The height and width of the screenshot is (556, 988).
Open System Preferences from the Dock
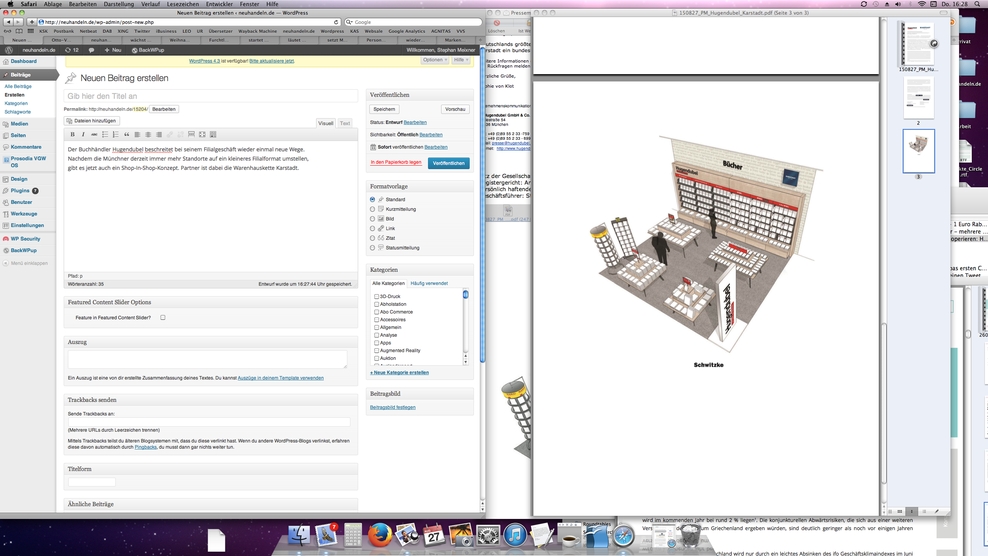(x=488, y=535)
